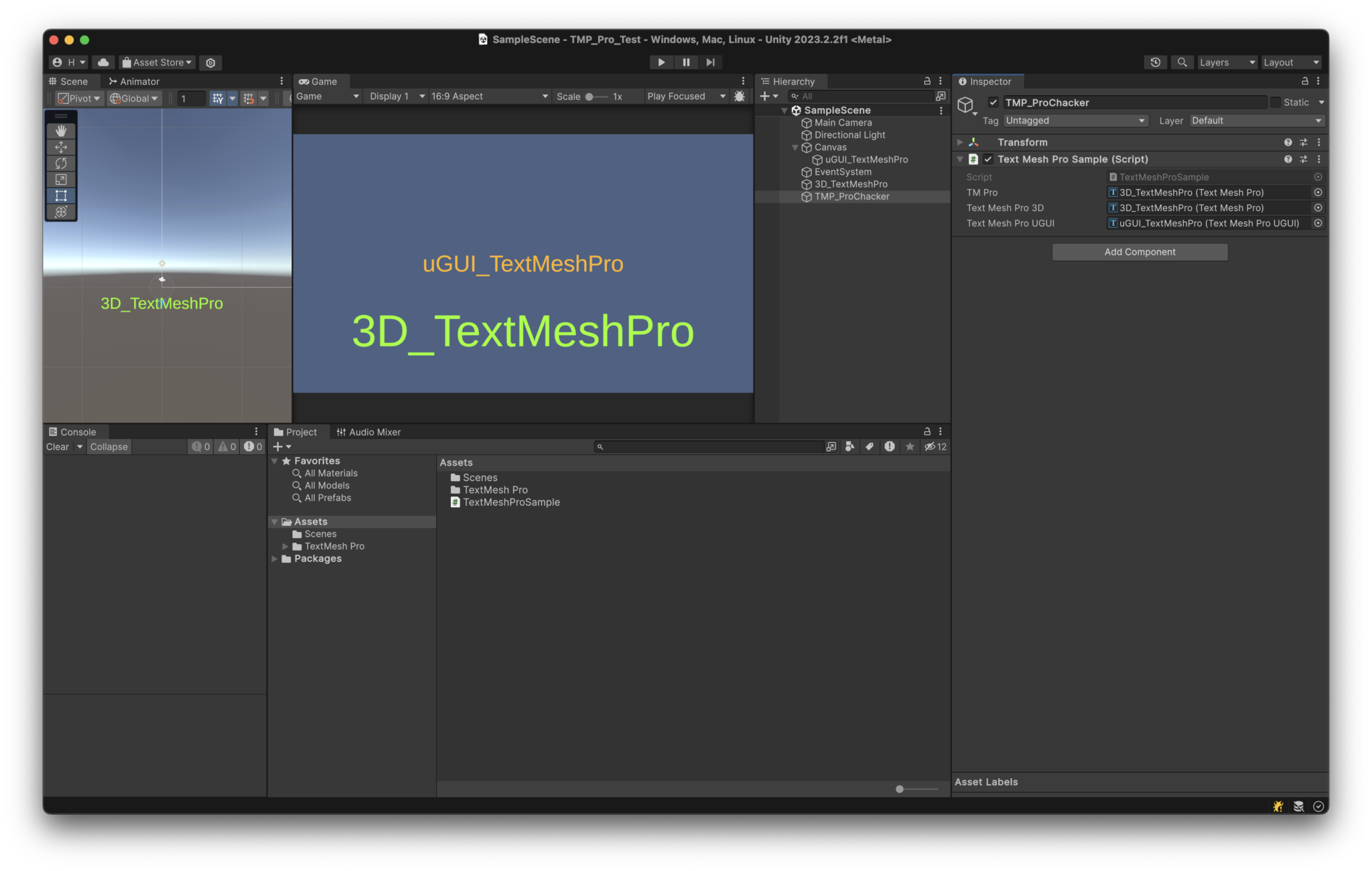Select the Transform tool at toolbar bottom
This screenshot has width=1372, height=871.
pos(61,212)
